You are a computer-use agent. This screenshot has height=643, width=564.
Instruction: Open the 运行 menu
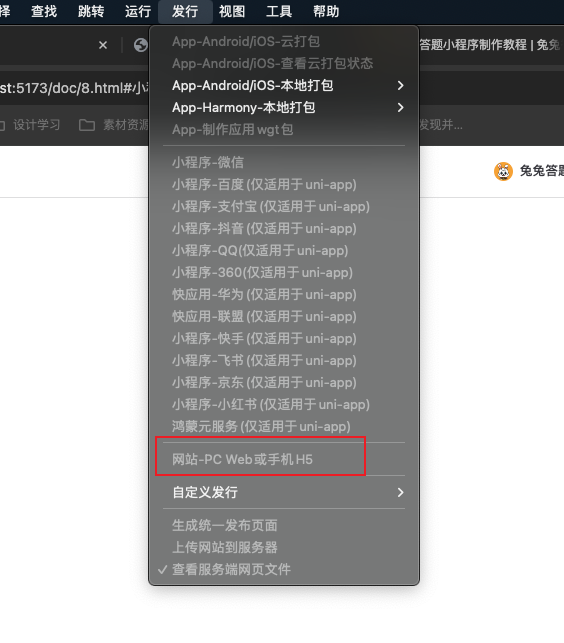coord(138,11)
